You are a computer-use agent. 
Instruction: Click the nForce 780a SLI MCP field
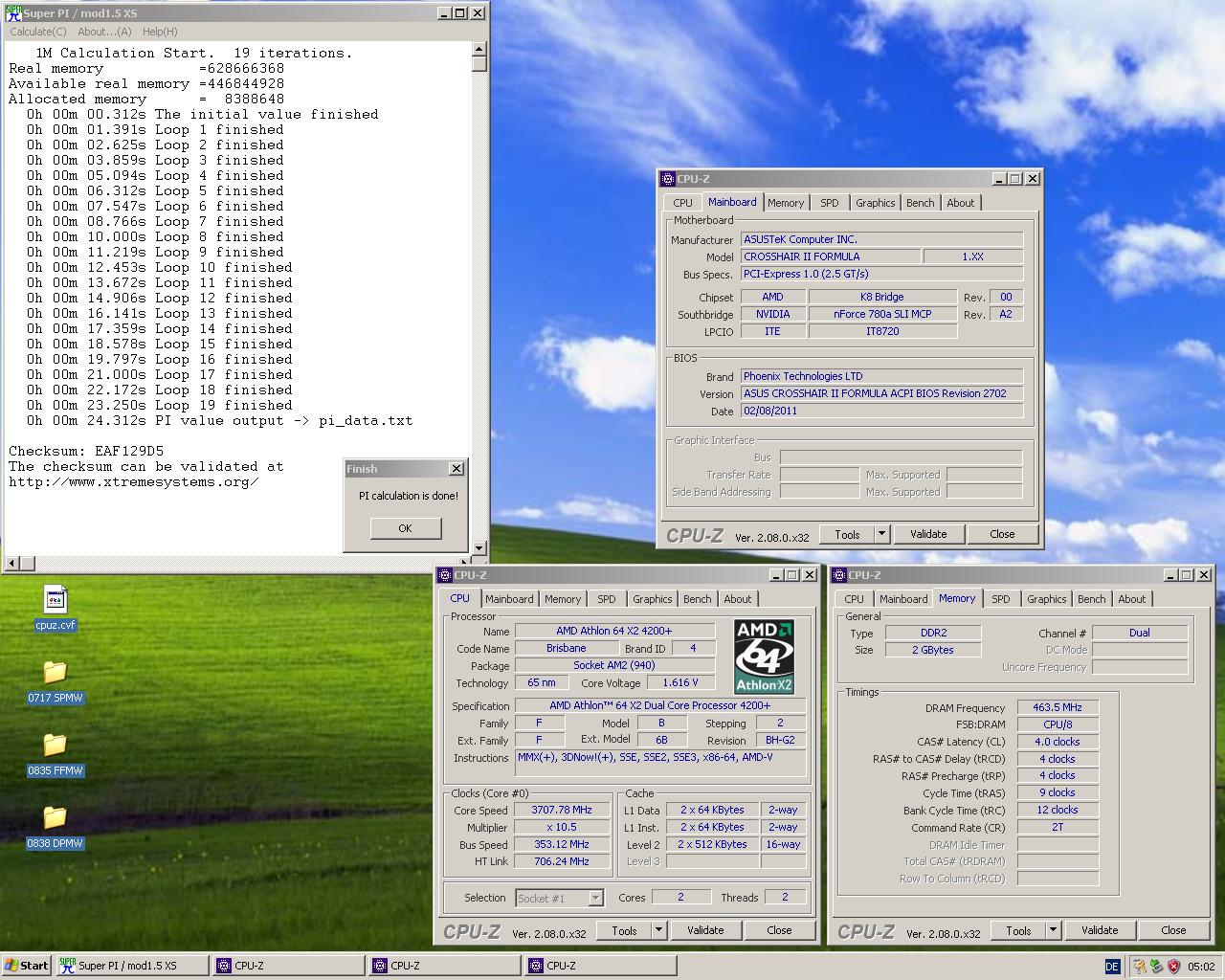(882, 314)
